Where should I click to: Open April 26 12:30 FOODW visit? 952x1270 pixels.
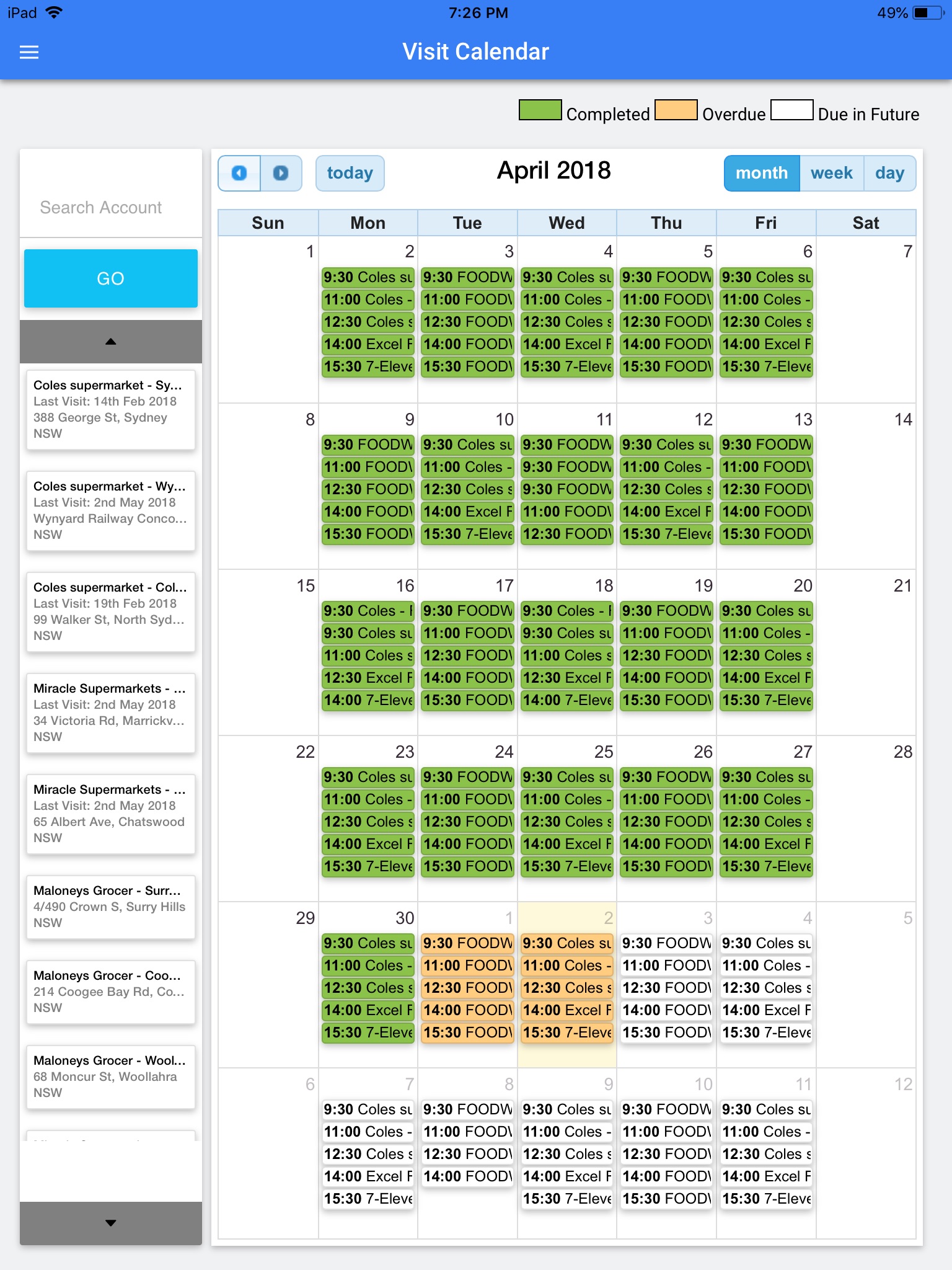point(667,822)
